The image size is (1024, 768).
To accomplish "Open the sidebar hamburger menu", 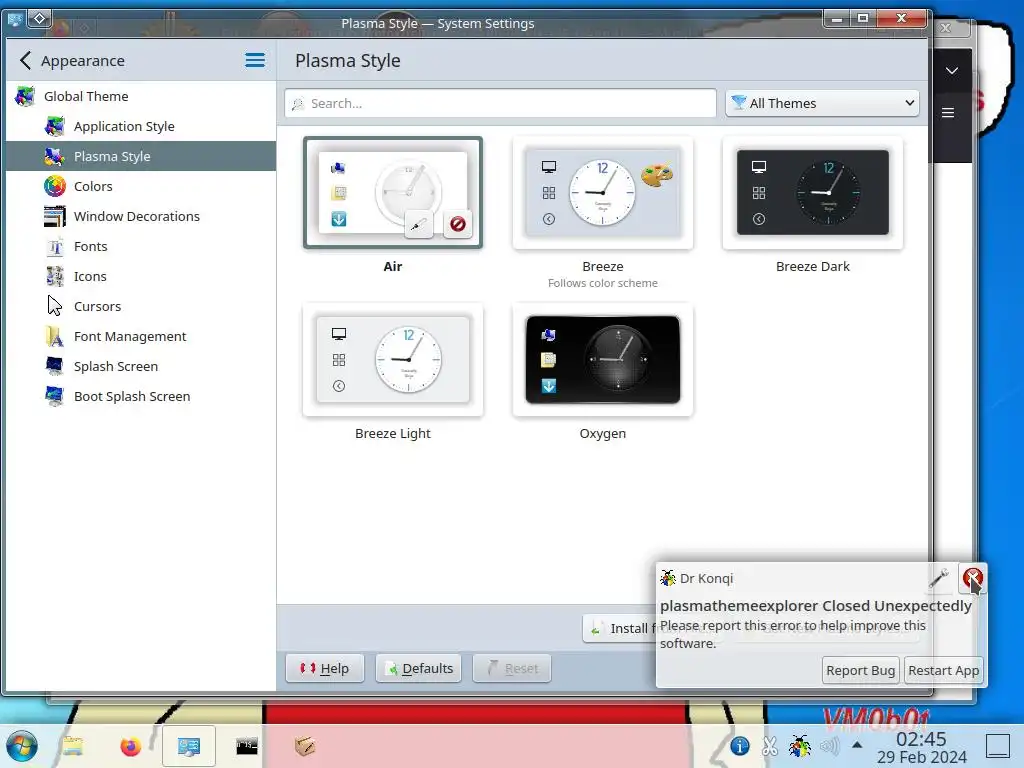I will tap(255, 61).
